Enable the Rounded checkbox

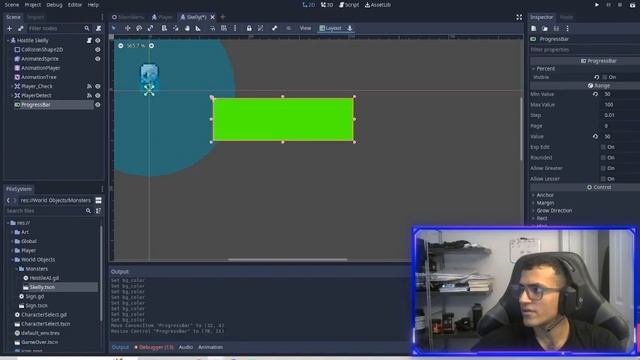tap(603, 158)
